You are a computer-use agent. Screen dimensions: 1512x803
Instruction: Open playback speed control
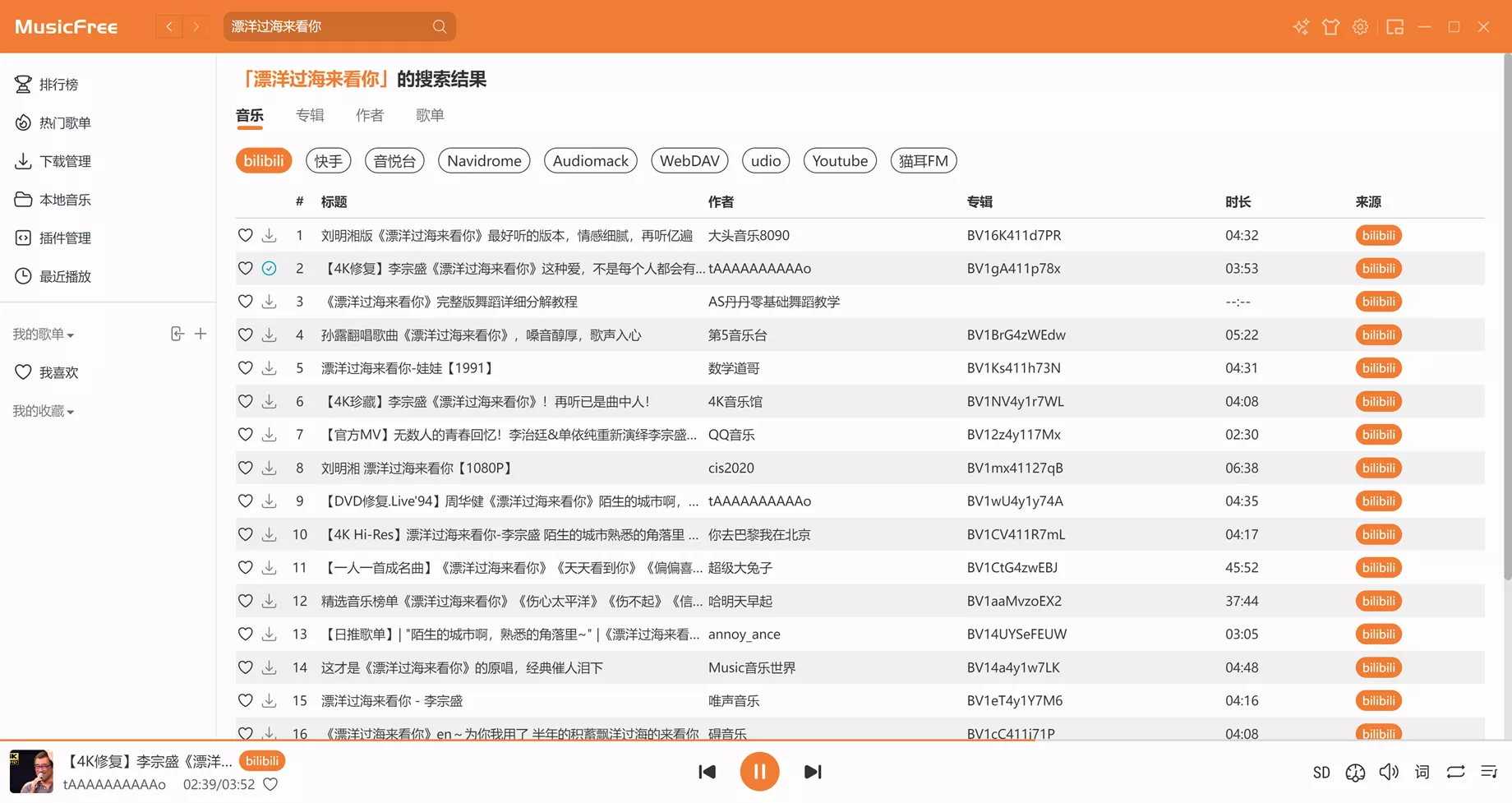point(1354,772)
